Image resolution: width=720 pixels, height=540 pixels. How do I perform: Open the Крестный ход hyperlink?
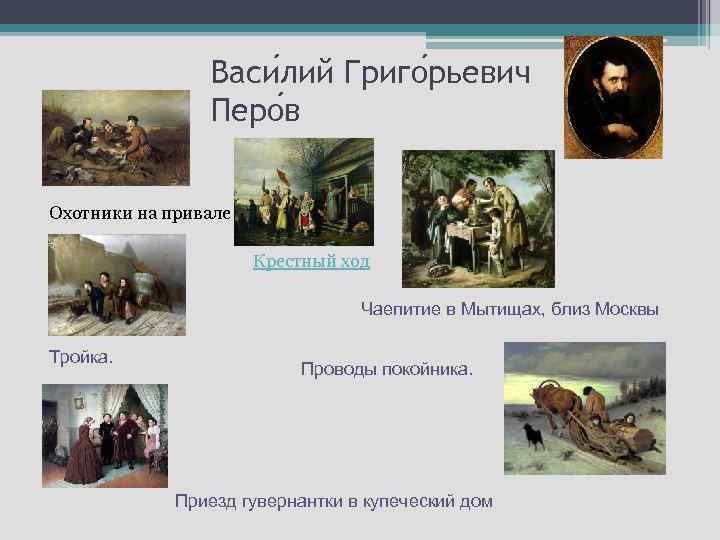click(x=311, y=262)
